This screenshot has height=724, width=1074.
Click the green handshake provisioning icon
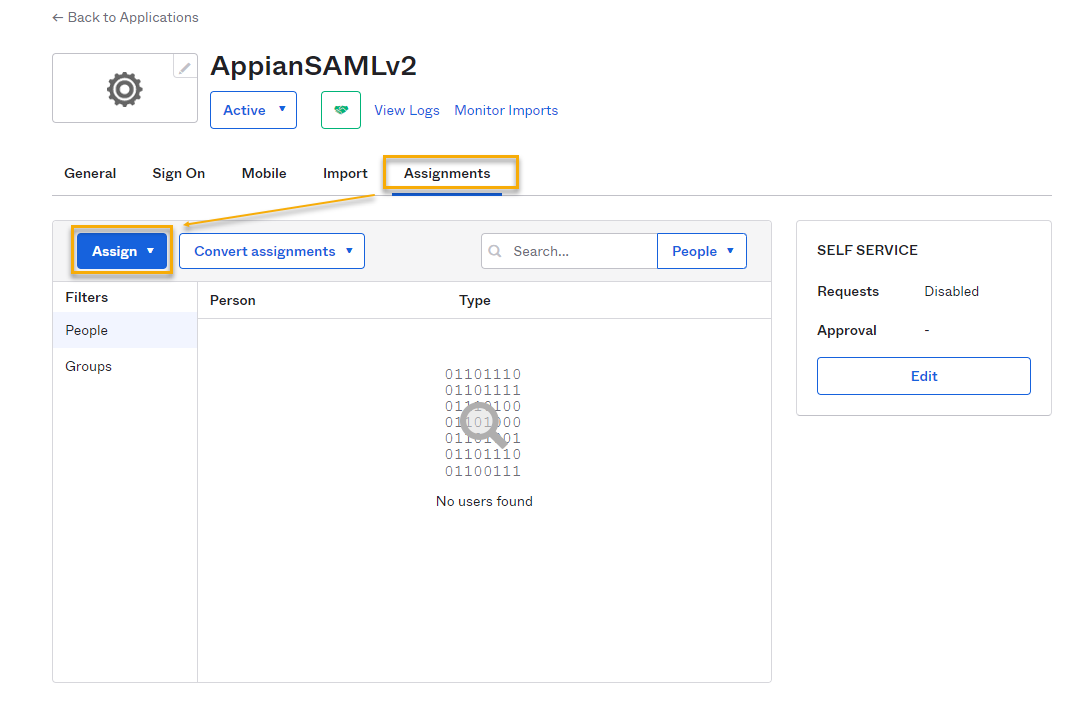(341, 110)
